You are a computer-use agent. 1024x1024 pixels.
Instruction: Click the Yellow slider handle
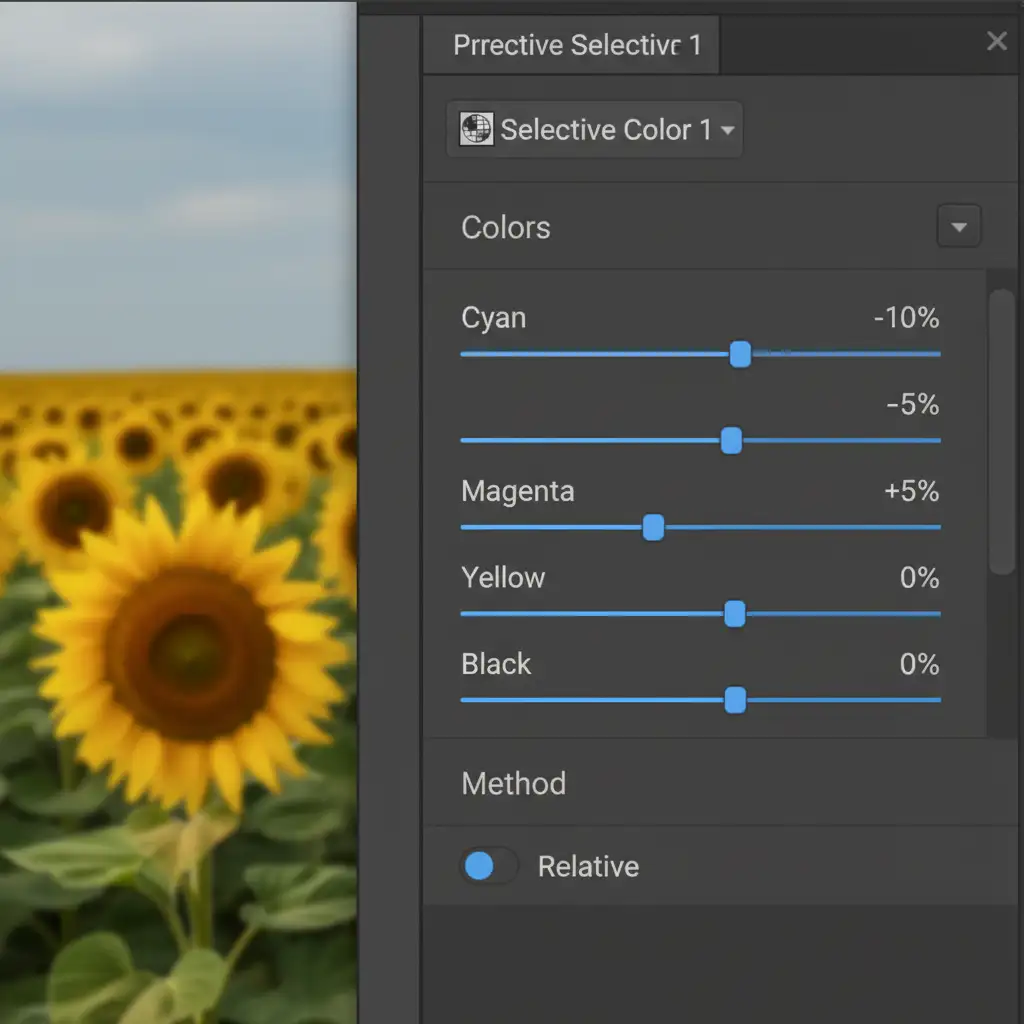tap(735, 614)
